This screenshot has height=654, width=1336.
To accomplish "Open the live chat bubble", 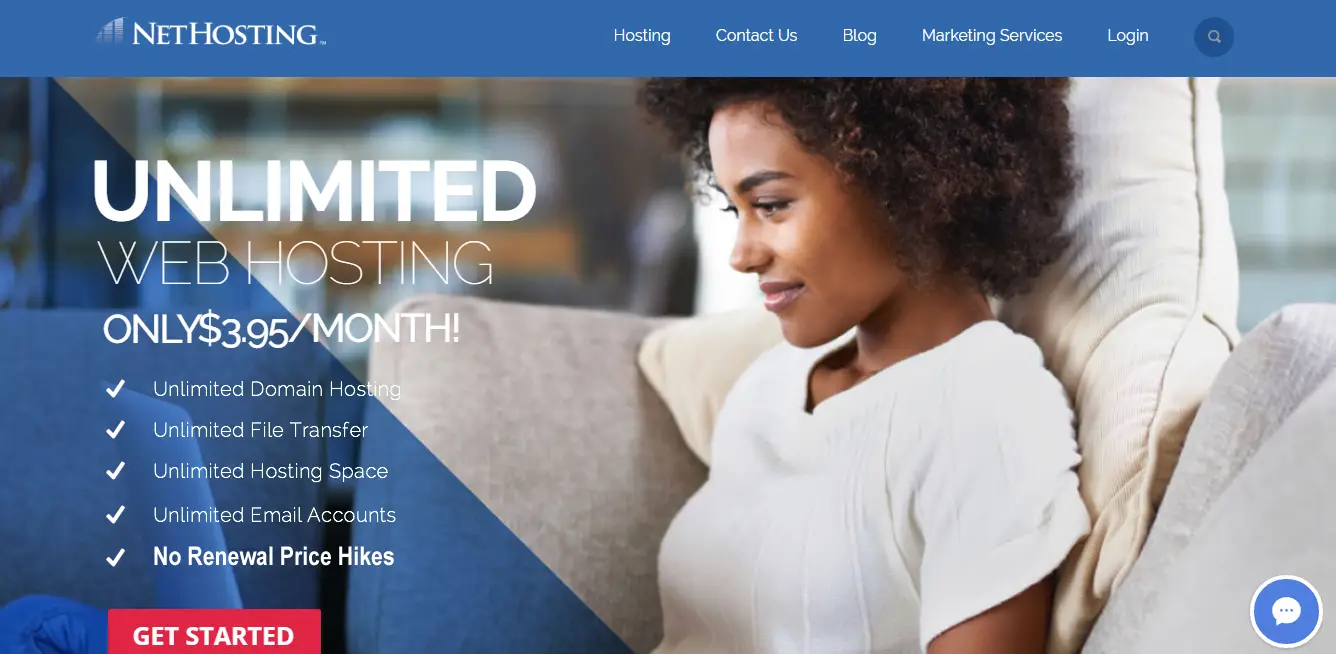I will tap(1286, 611).
